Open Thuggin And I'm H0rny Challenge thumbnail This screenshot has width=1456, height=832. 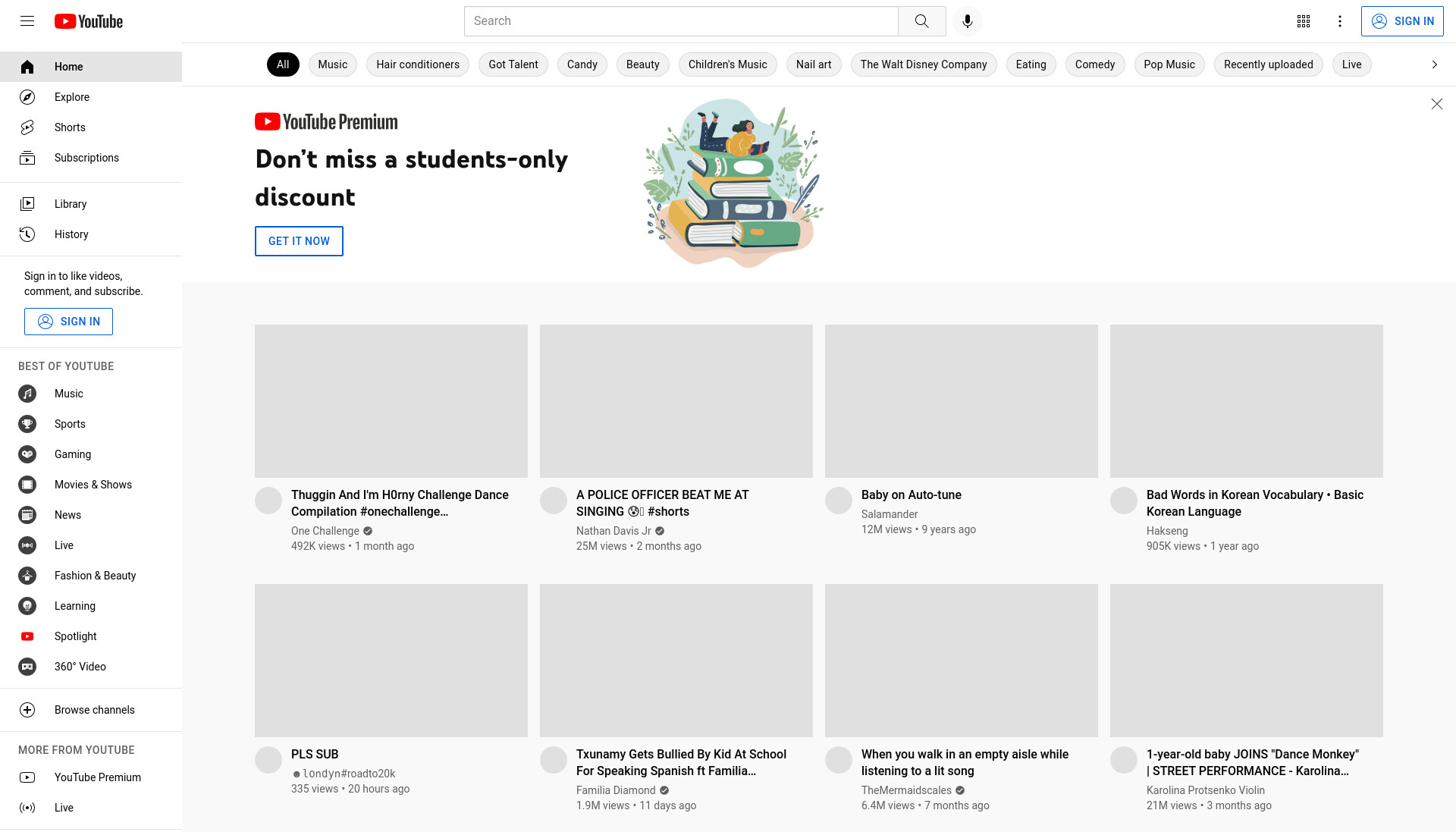391,401
